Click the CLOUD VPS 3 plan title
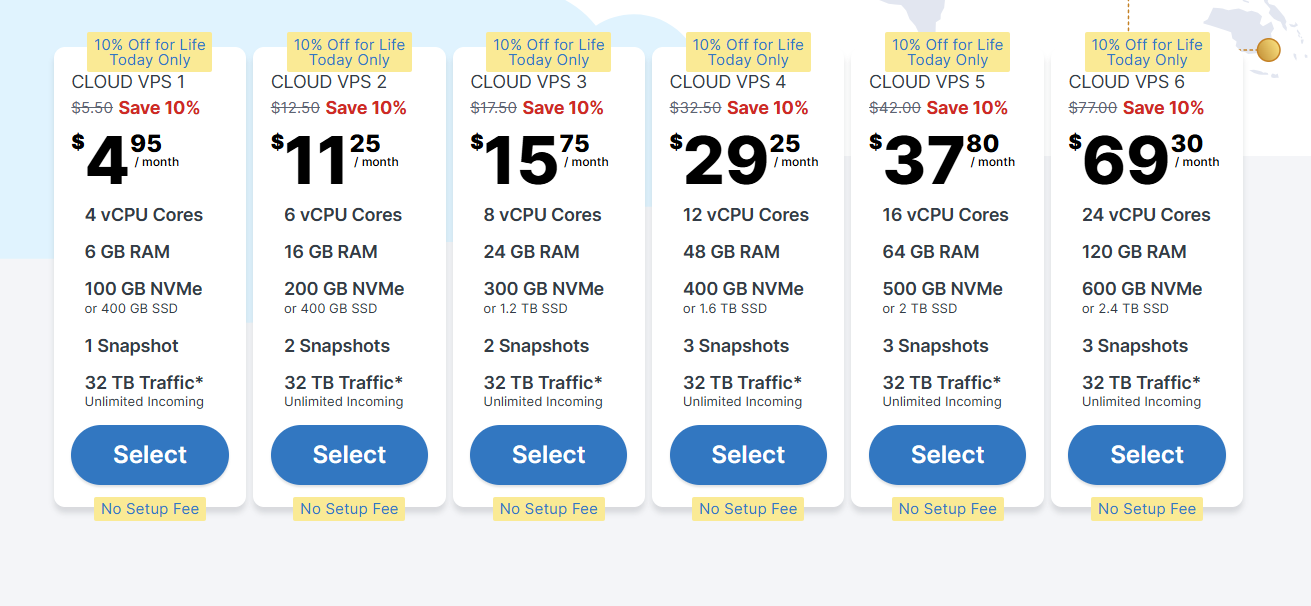 click(529, 82)
